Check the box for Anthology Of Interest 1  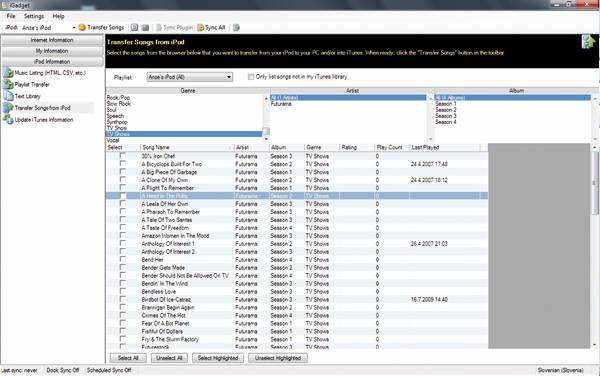[x=122, y=244]
